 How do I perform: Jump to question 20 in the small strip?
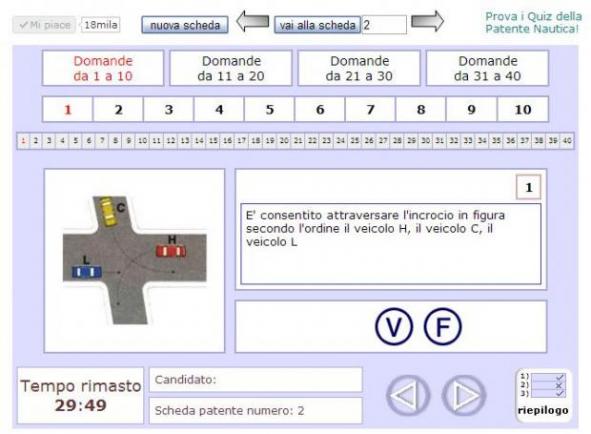[x=284, y=141]
